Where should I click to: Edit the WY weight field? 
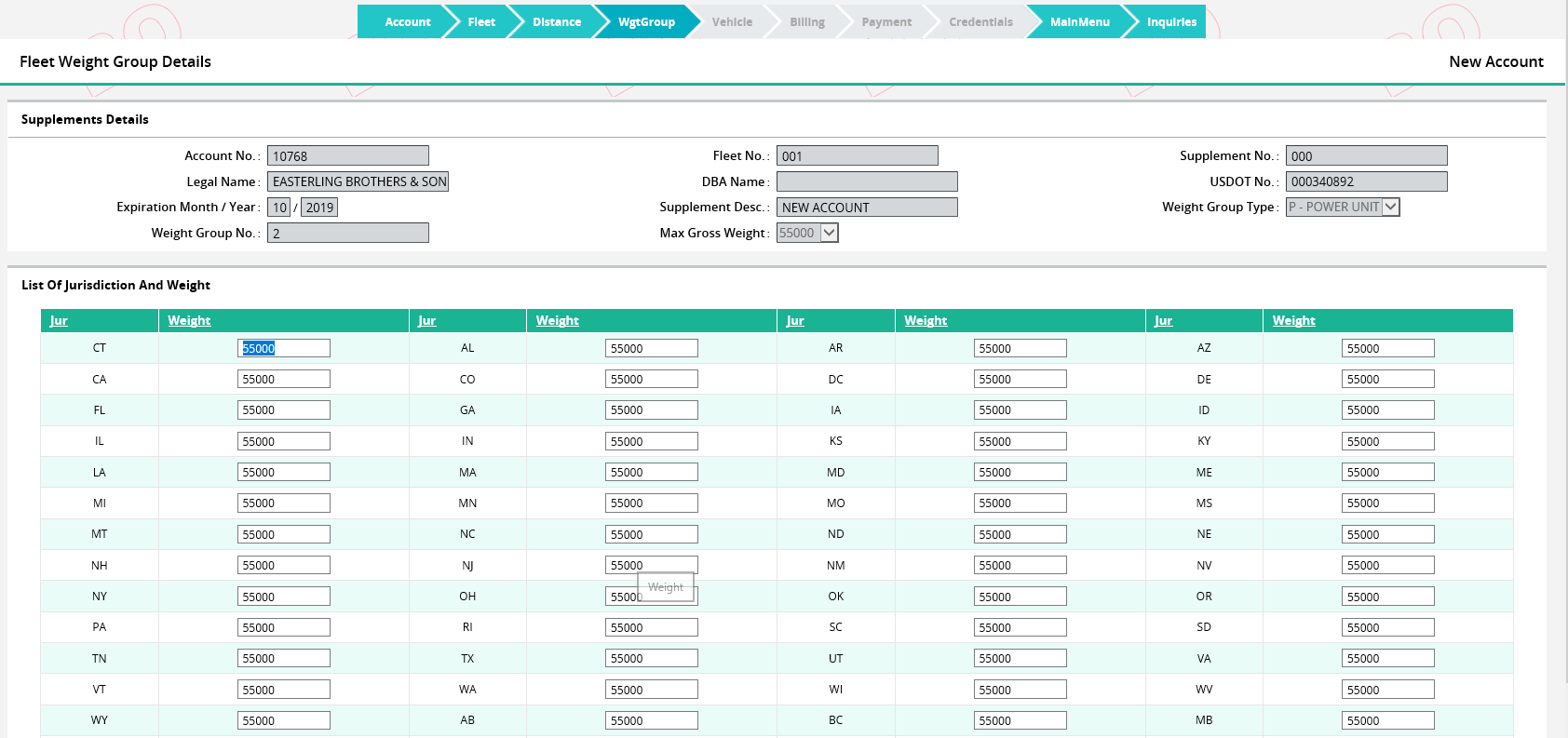pos(284,720)
